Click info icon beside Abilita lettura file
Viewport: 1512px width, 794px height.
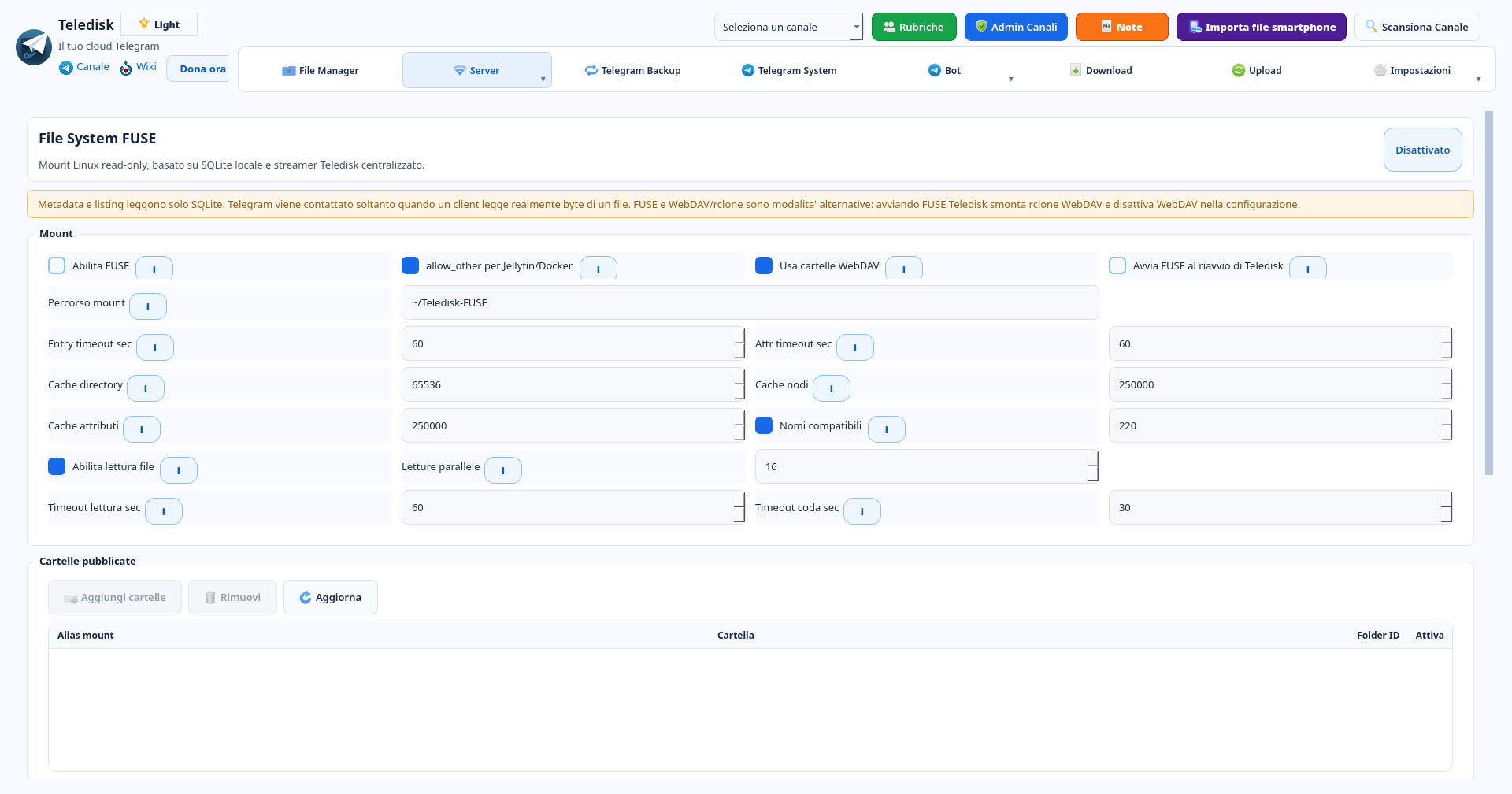(x=179, y=469)
